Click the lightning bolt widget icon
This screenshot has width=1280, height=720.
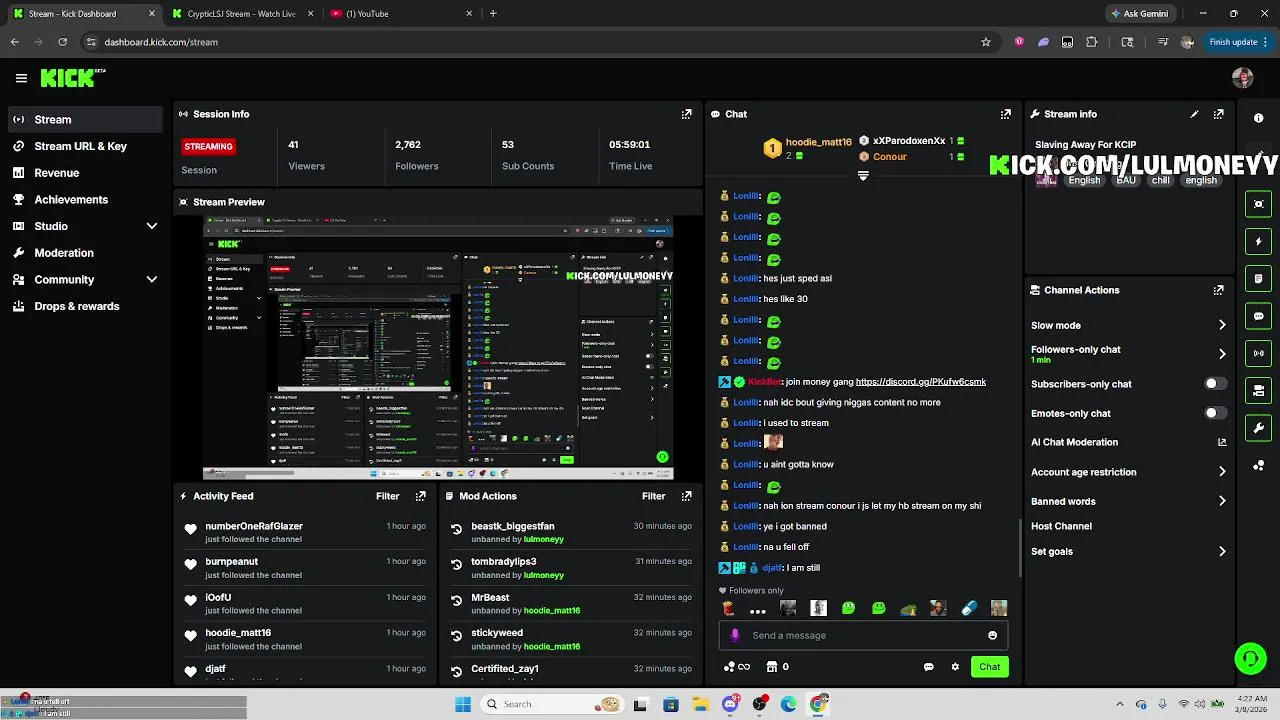[x=1258, y=241]
